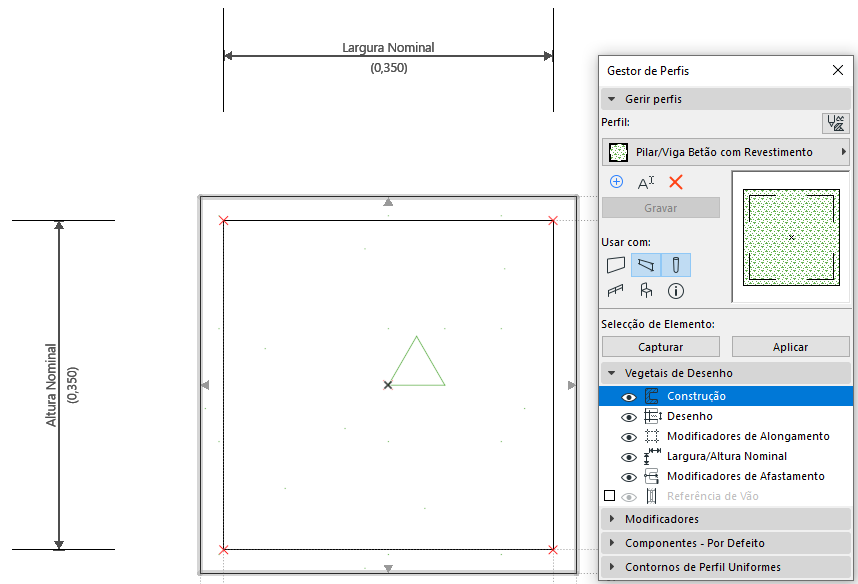
Task: Click the top-left red X corner node
Action: (x=223, y=221)
